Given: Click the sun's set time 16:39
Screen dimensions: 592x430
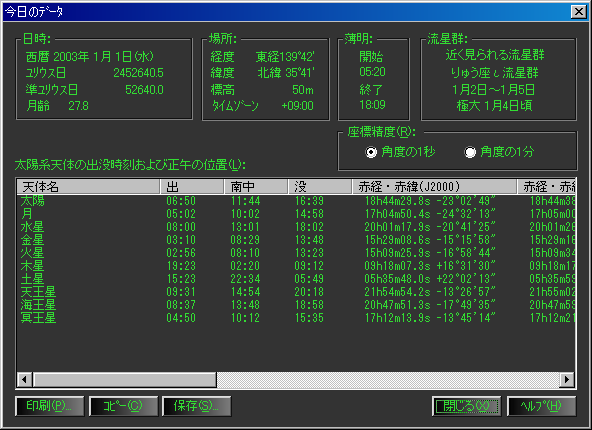Looking at the screenshot, I should 309,201.
